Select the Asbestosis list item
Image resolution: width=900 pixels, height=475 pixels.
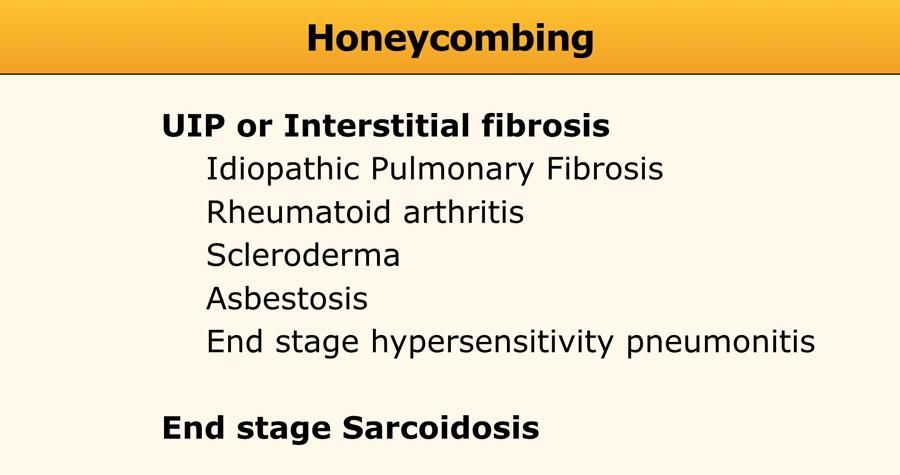[287, 298]
